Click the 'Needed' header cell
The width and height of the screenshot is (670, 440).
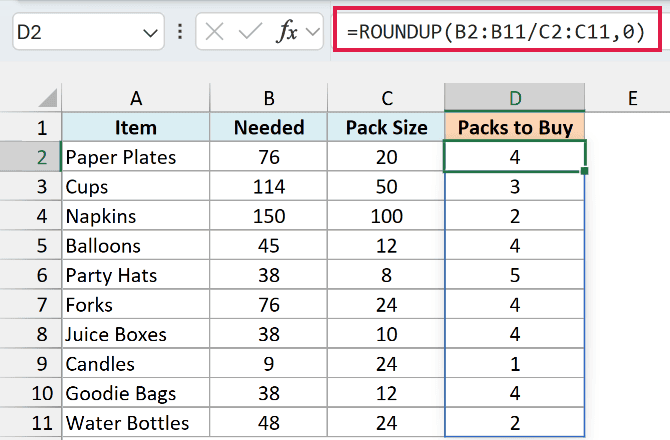coord(269,127)
